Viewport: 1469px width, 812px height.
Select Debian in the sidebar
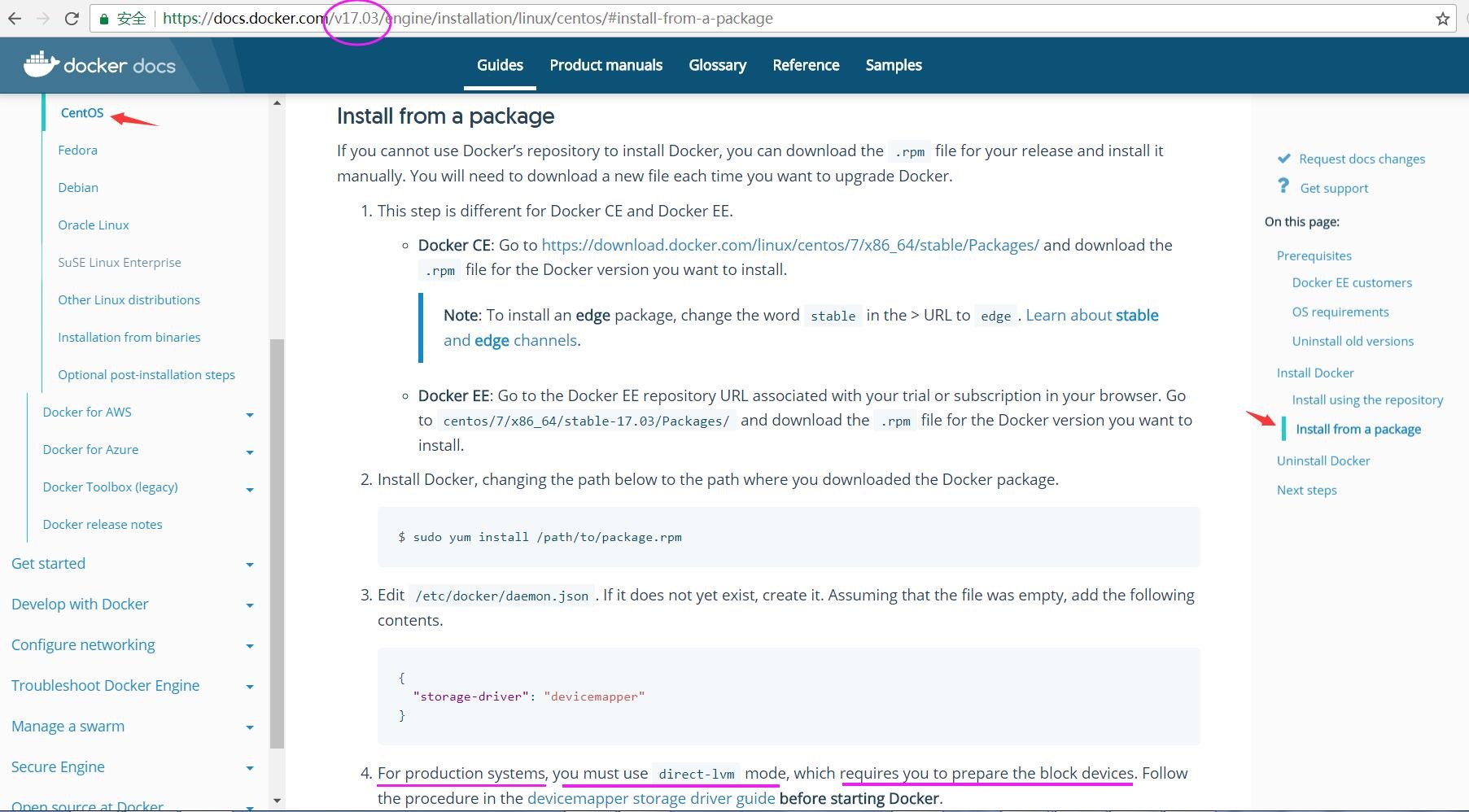click(78, 188)
